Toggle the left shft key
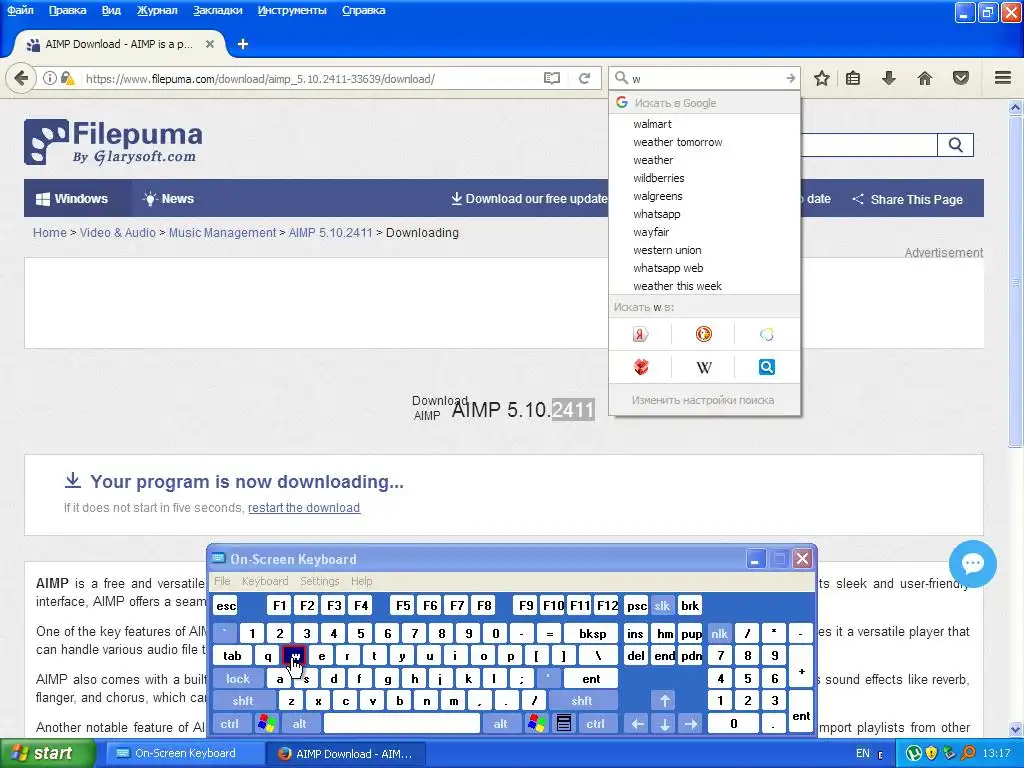 (243, 701)
